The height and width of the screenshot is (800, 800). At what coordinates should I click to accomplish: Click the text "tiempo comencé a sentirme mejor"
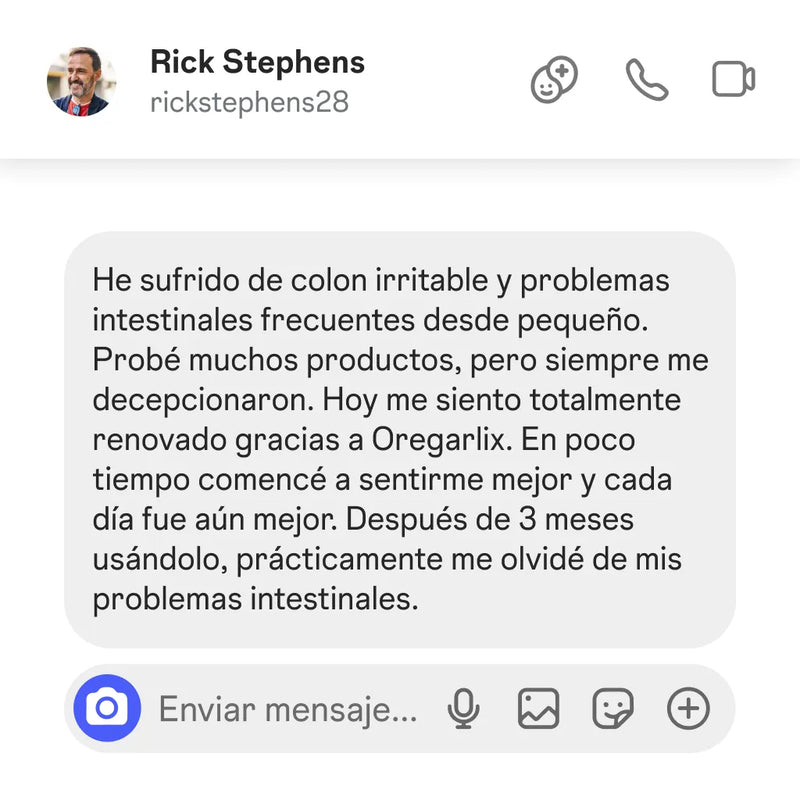pyautogui.click(x=332, y=480)
